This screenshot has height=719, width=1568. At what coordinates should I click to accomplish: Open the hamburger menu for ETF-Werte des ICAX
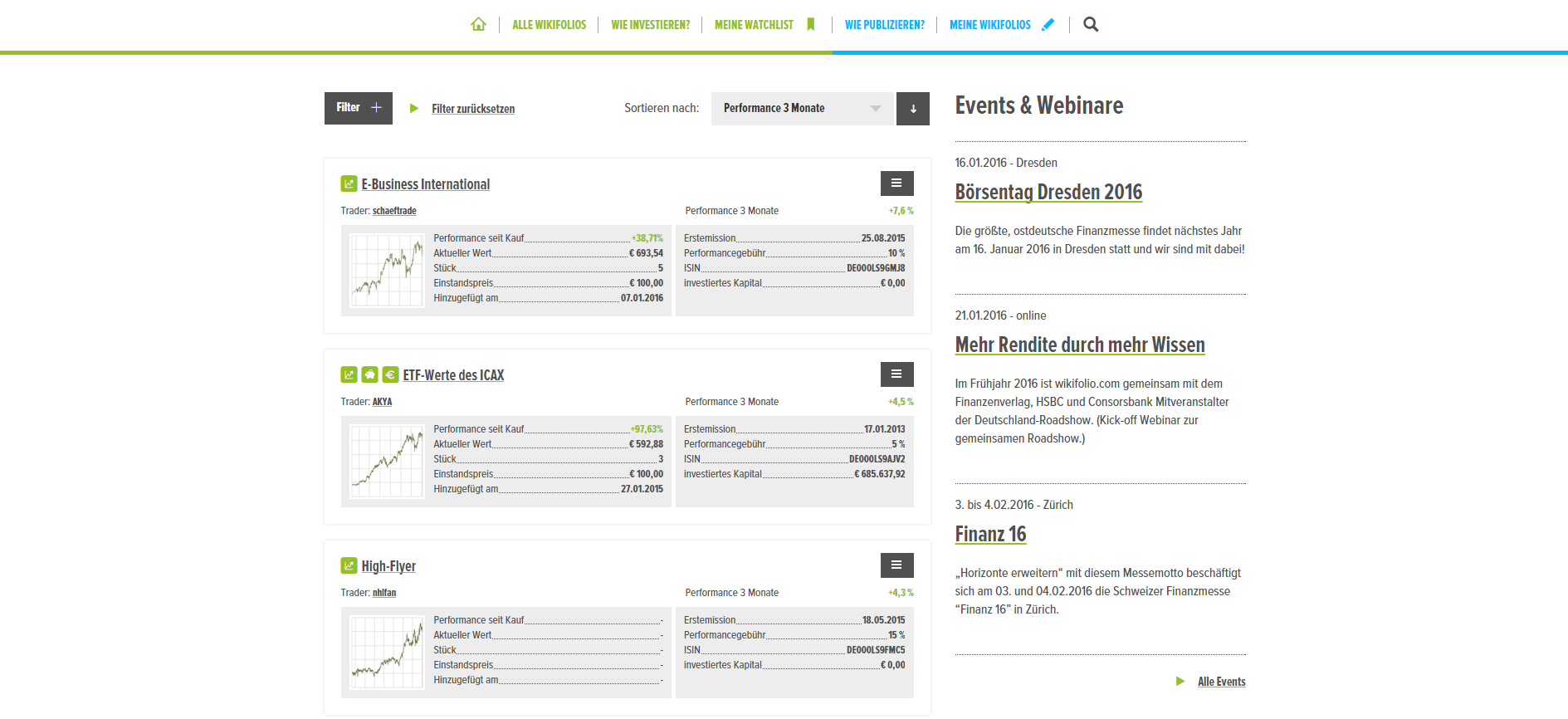896,374
